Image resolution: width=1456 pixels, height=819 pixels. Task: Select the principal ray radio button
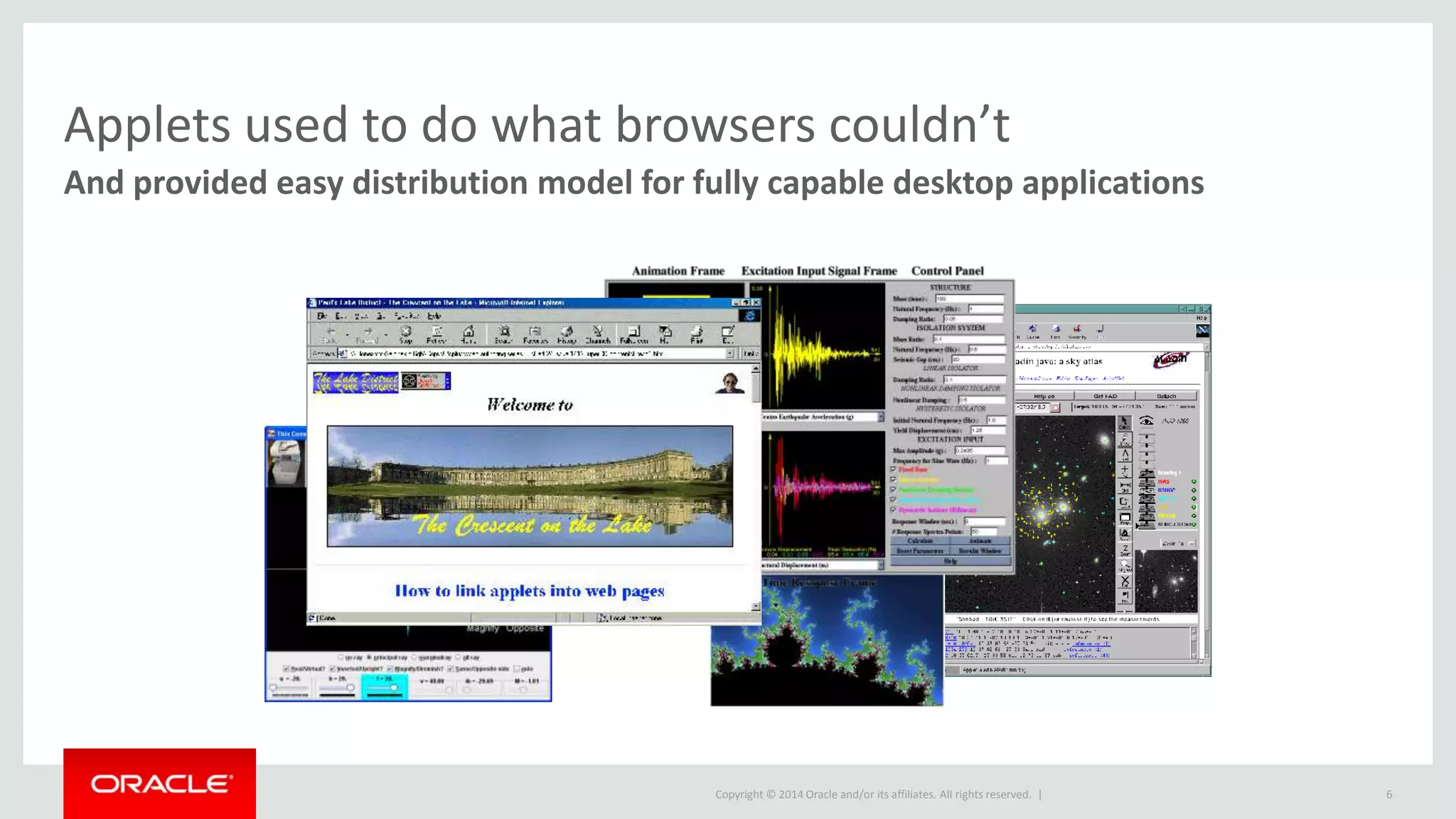(x=369, y=658)
